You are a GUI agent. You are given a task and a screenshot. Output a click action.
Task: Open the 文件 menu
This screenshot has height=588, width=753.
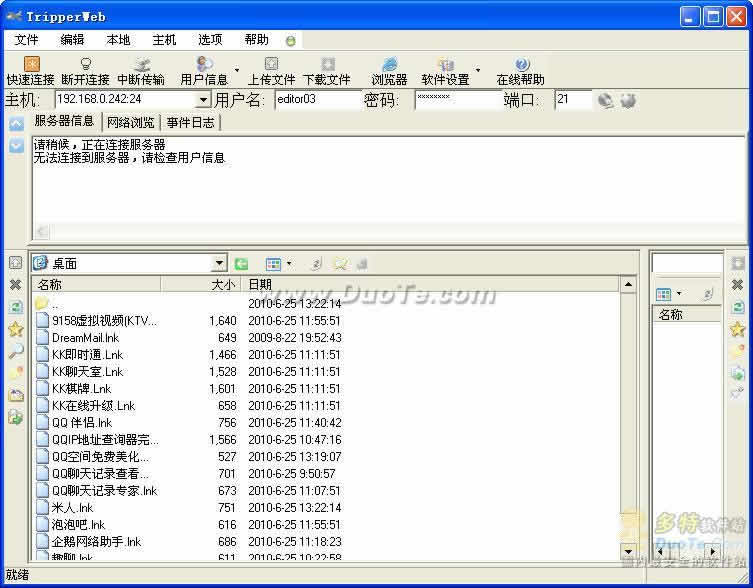pos(27,40)
